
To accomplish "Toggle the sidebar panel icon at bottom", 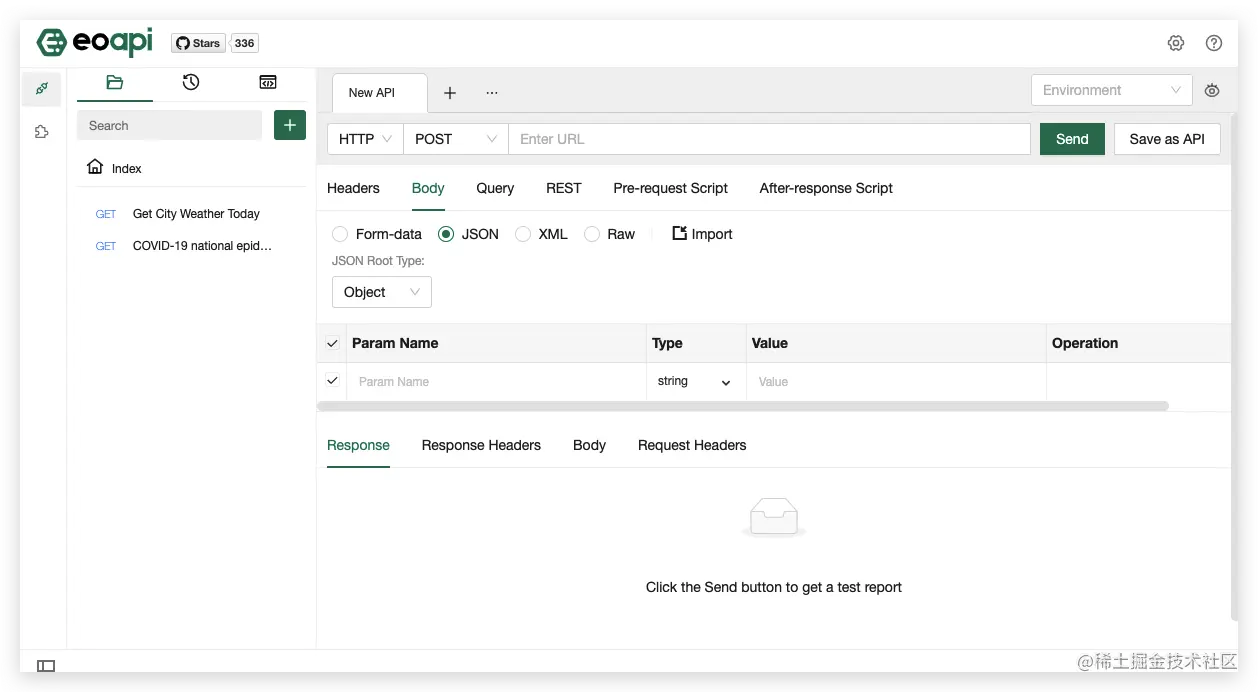I will [x=46, y=665].
